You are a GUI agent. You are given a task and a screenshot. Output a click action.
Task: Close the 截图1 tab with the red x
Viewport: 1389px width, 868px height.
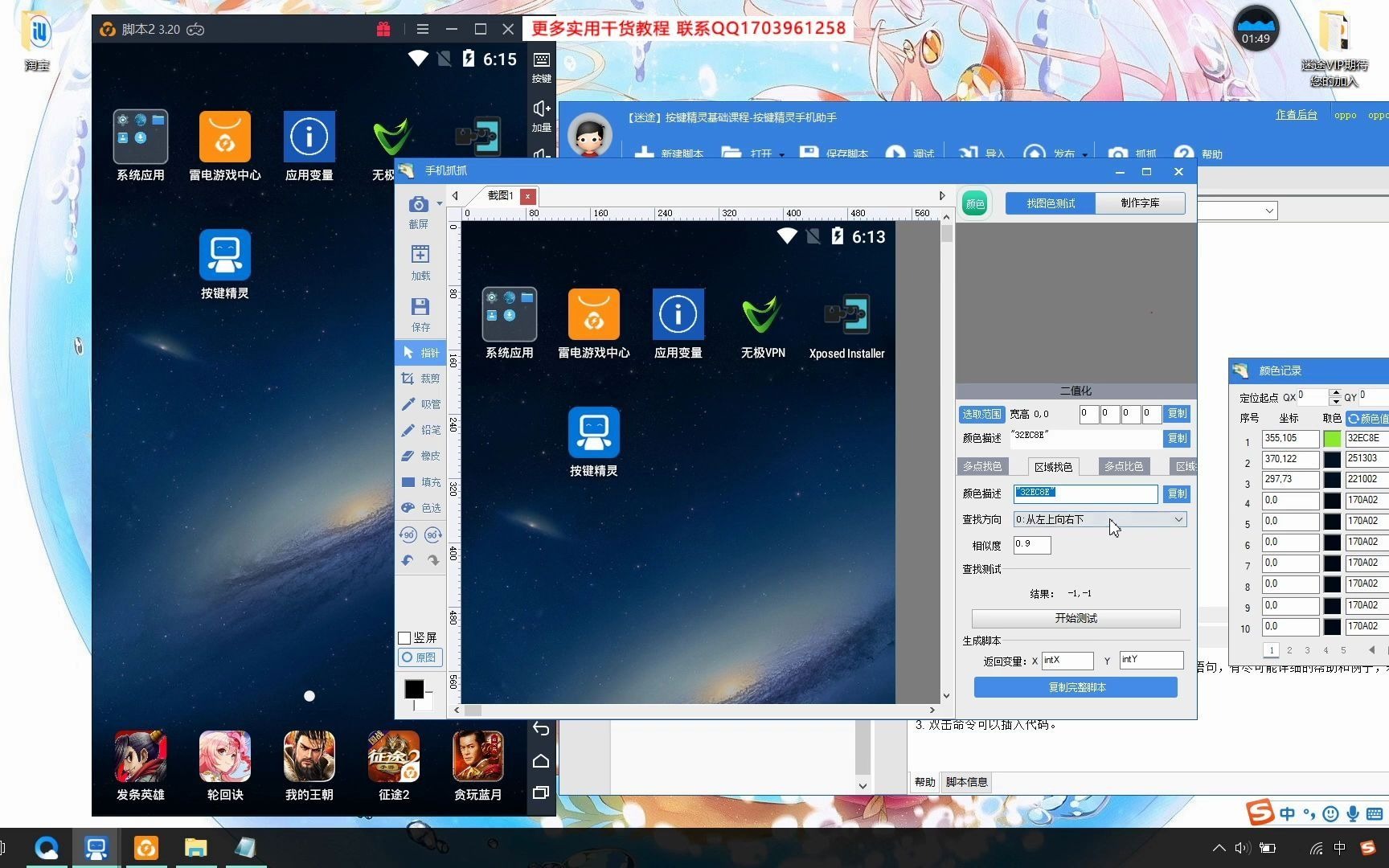[527, 196]
